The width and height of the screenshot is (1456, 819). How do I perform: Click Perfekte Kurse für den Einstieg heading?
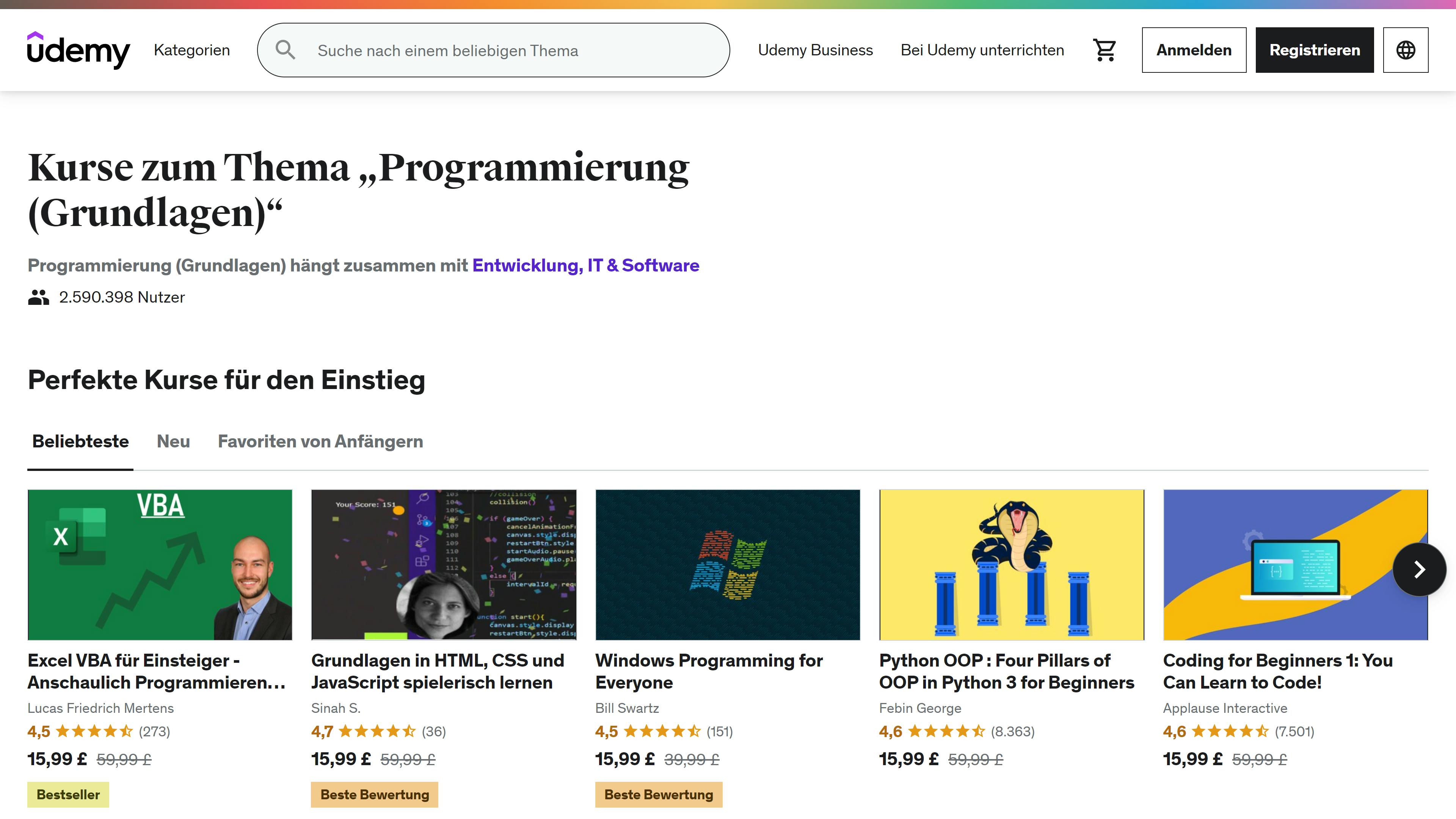pyautogui.click(x=226, y=380)
